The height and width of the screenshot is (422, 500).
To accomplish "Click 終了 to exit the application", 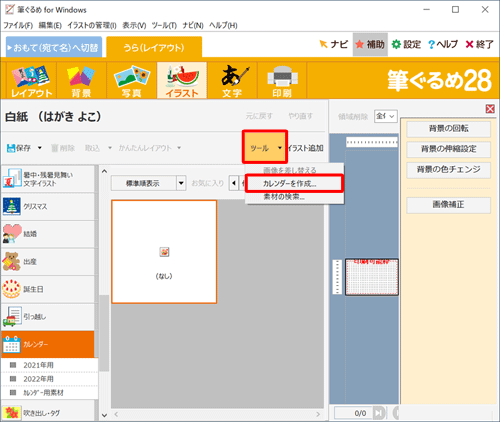I will tap(479, 44).
